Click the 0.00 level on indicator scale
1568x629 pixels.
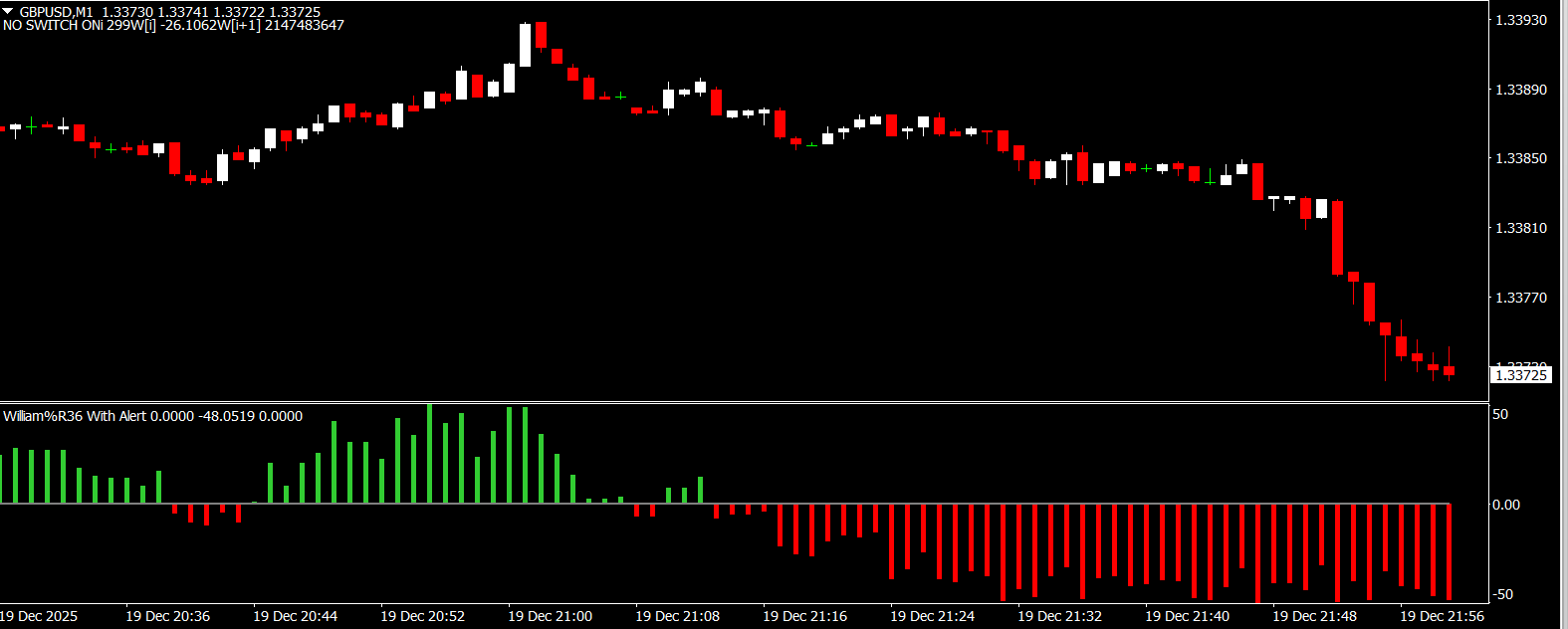click(1505, 505)
